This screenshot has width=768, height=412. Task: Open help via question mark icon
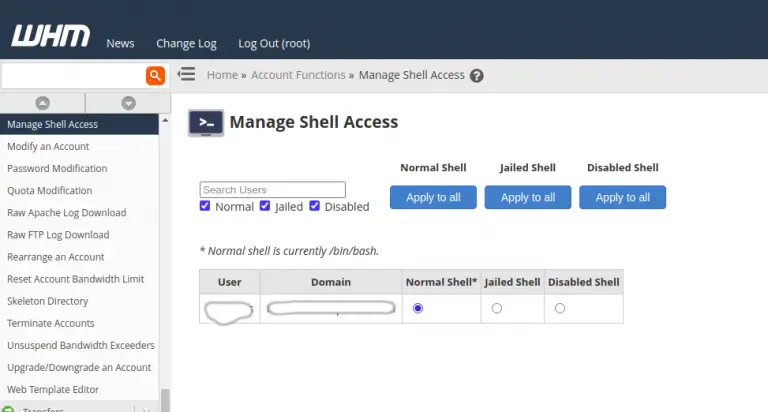tap(477, 76)
